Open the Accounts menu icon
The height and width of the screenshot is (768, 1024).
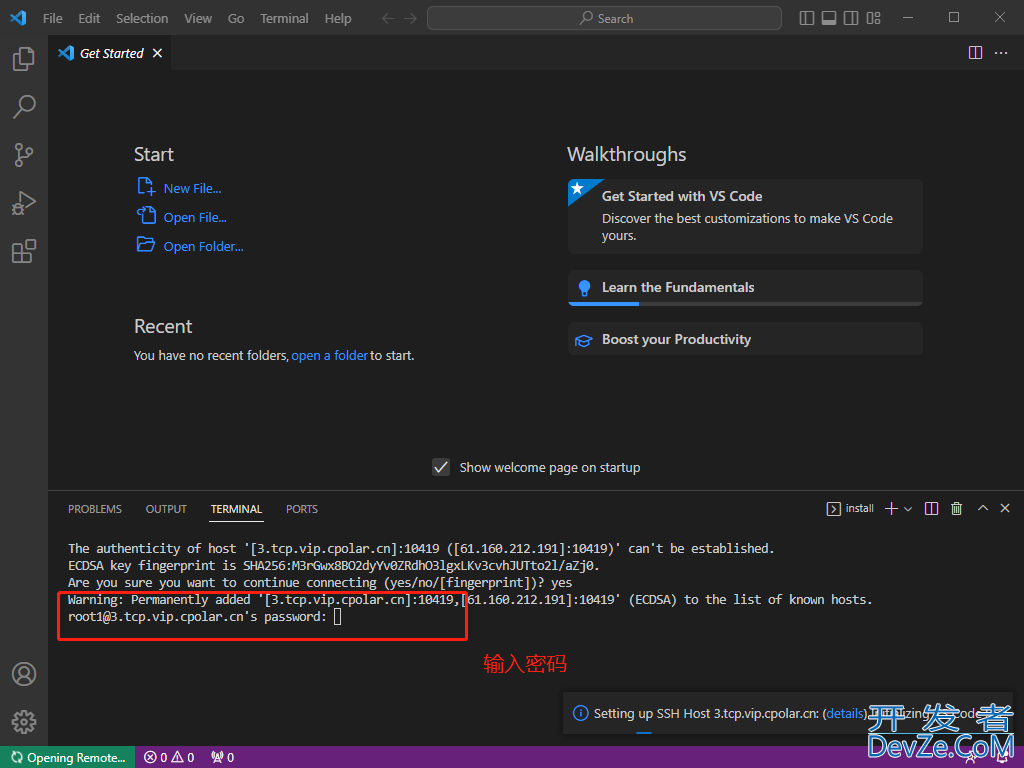pos(24,674)
